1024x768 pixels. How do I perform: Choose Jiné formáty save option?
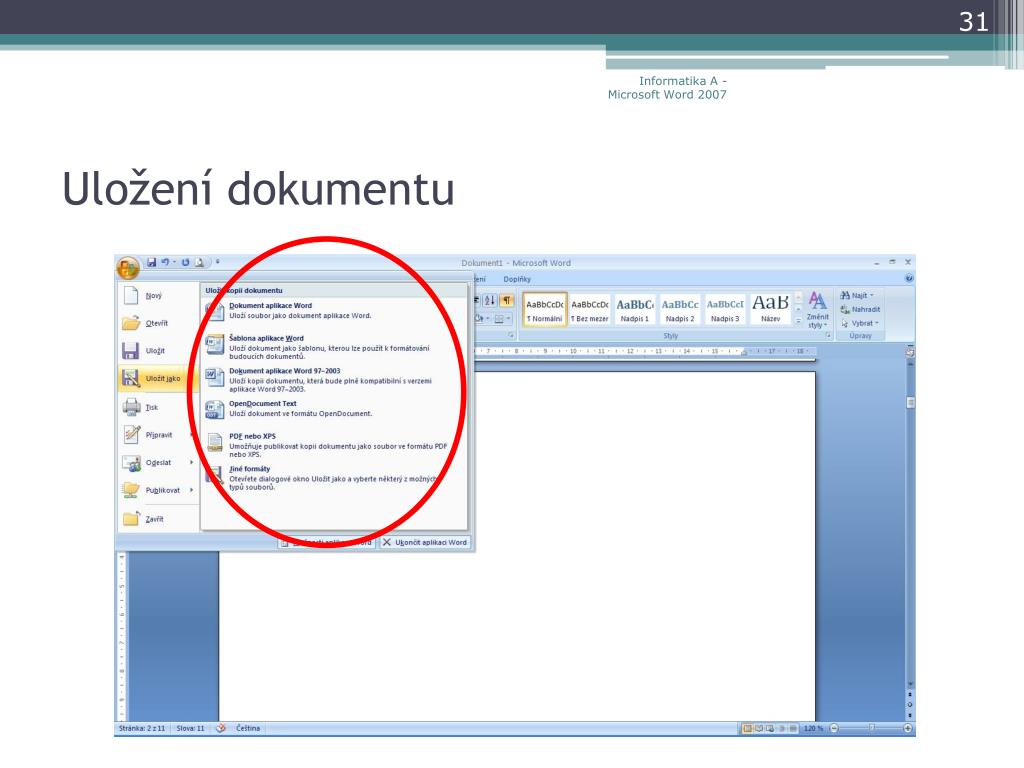coord(334,477)
